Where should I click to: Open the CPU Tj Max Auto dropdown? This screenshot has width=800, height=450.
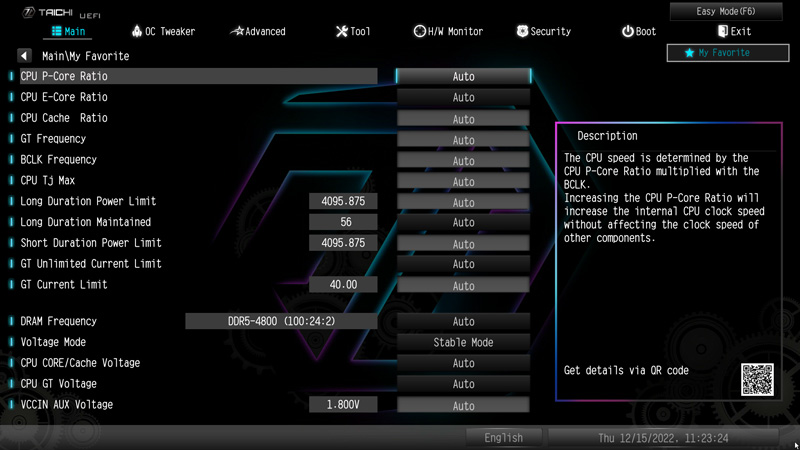[x=463, y=182]
